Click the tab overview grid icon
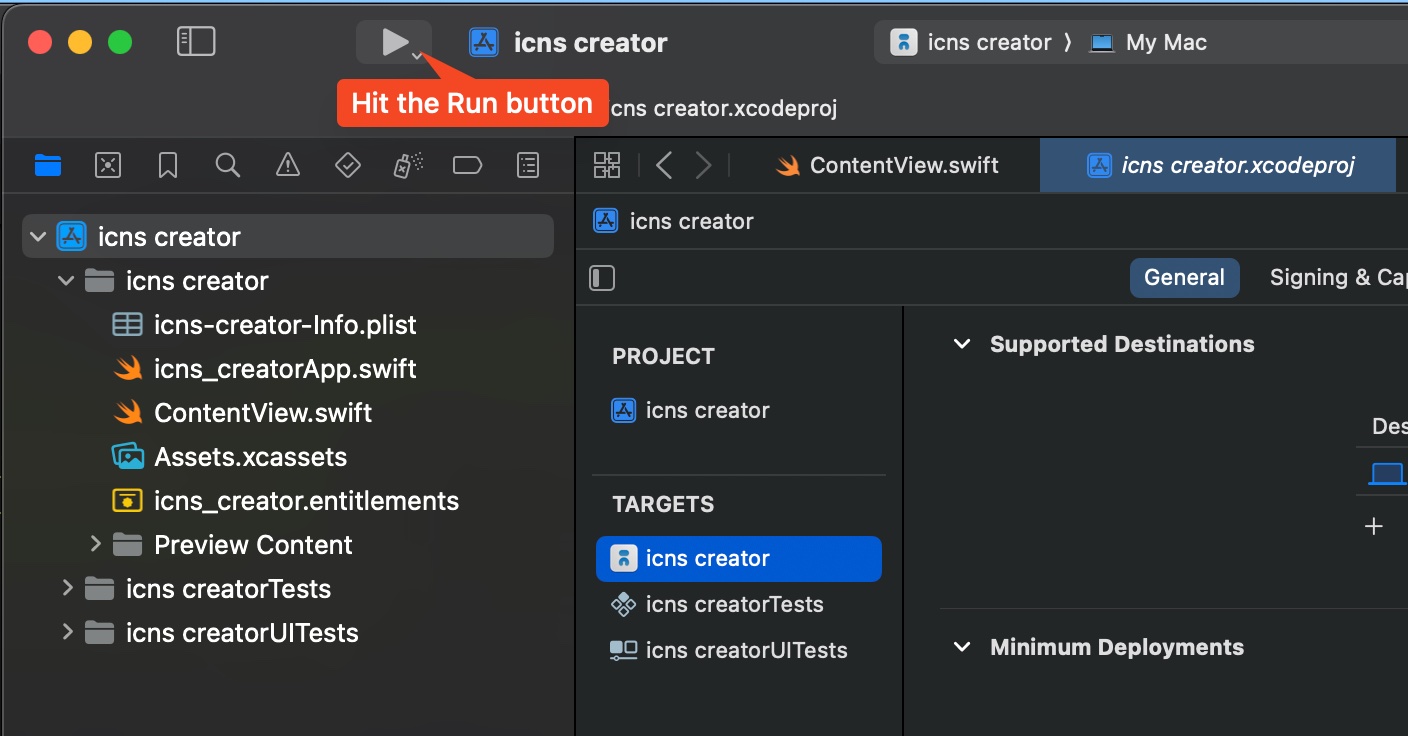1408x736 pixels. [x=607, y=164]
